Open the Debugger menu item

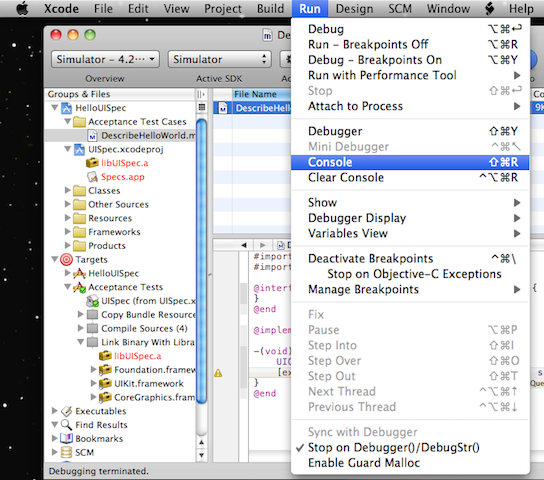click(x=410, y=131)
